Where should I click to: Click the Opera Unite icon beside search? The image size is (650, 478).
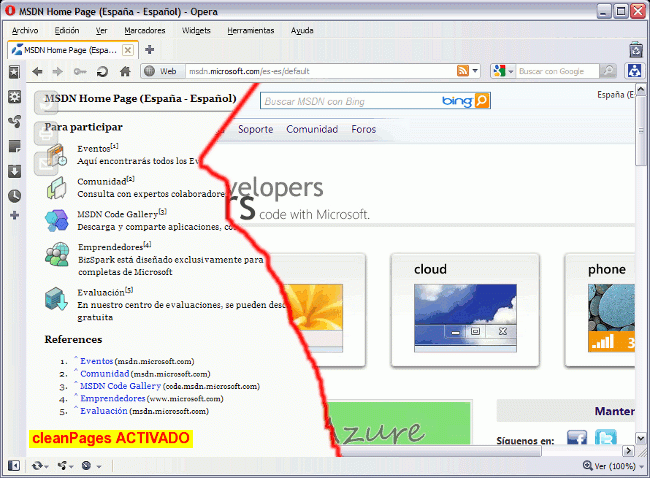pyautogui.click(x=634, y=71)
